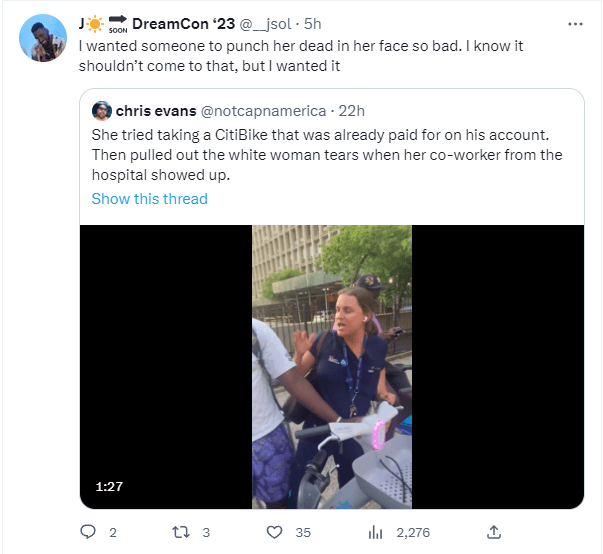This screenshot has height=554, width=603.
Task: Click the 'chris evans' display name
Action: [x=156, y=111]
